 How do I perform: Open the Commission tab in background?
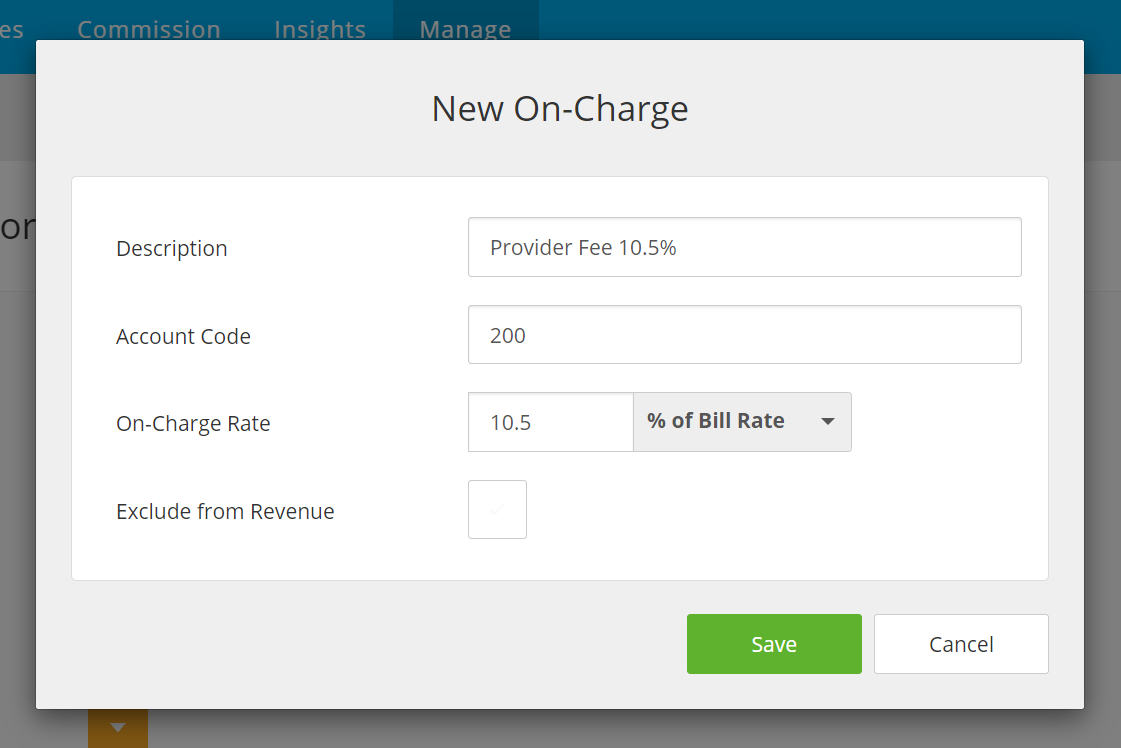149,29
